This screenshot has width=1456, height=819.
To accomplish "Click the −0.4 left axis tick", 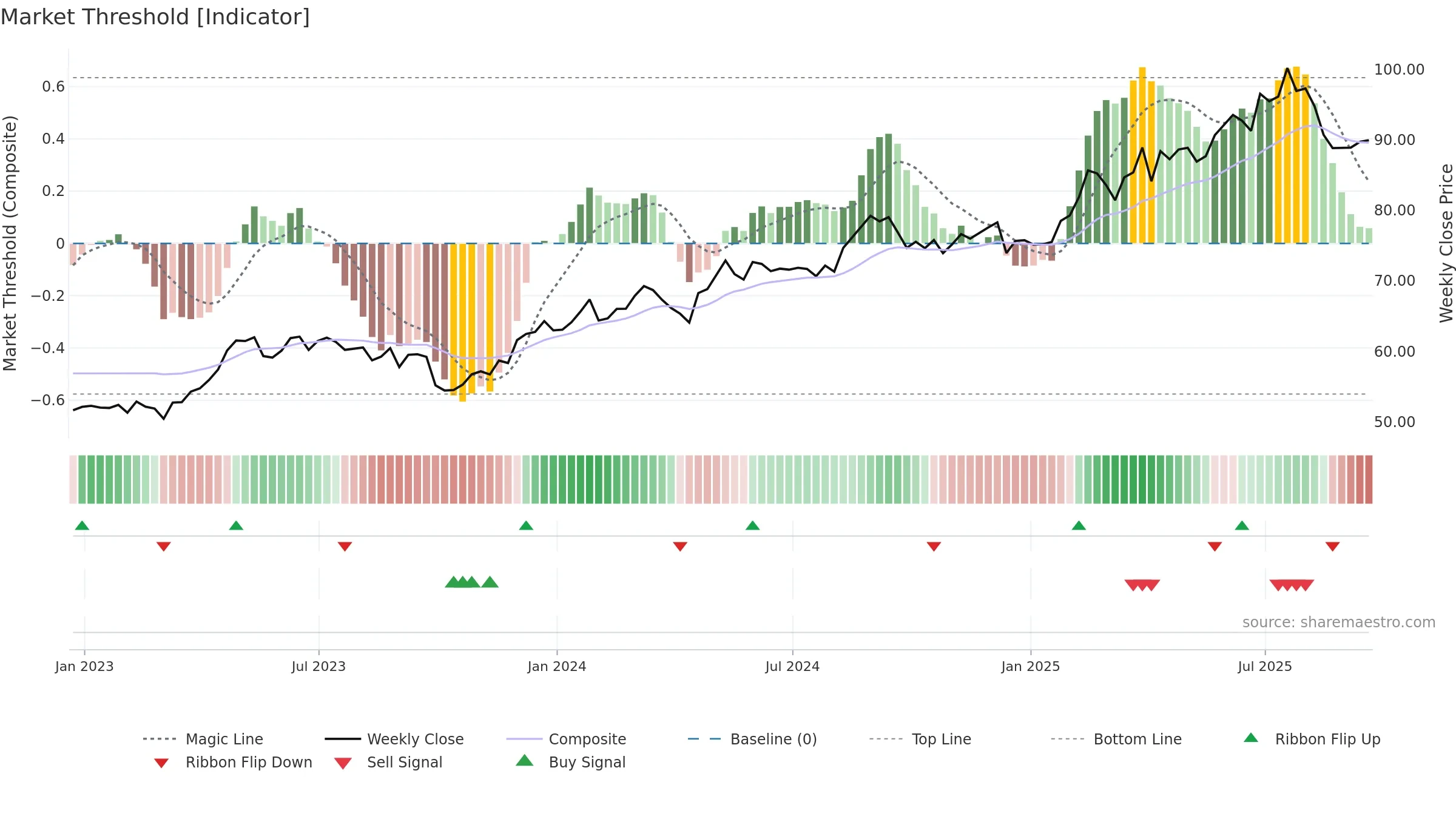I will coord(48,348).
